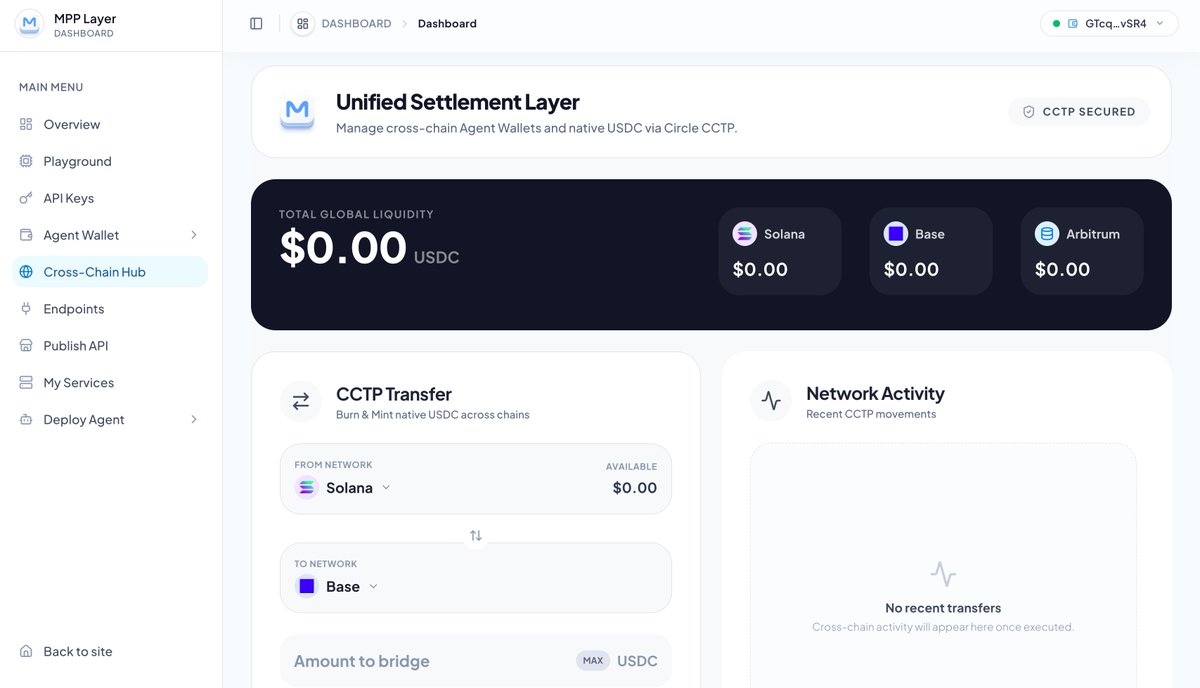The image size is (1200, 688).
Task: Open Overview in the main menu
Action: tap(110, 124)
